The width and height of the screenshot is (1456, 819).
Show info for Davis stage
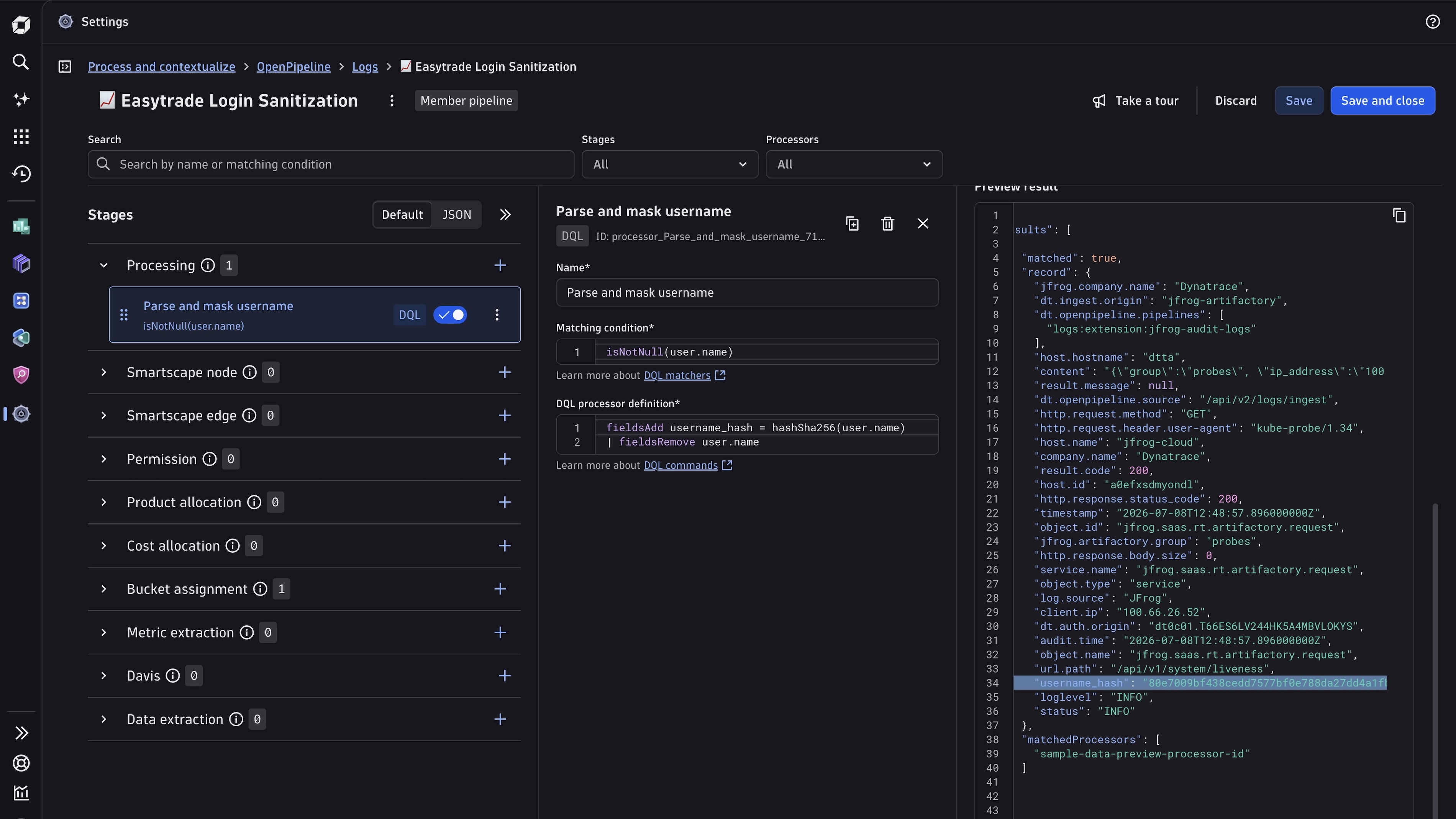coord(173,675)
